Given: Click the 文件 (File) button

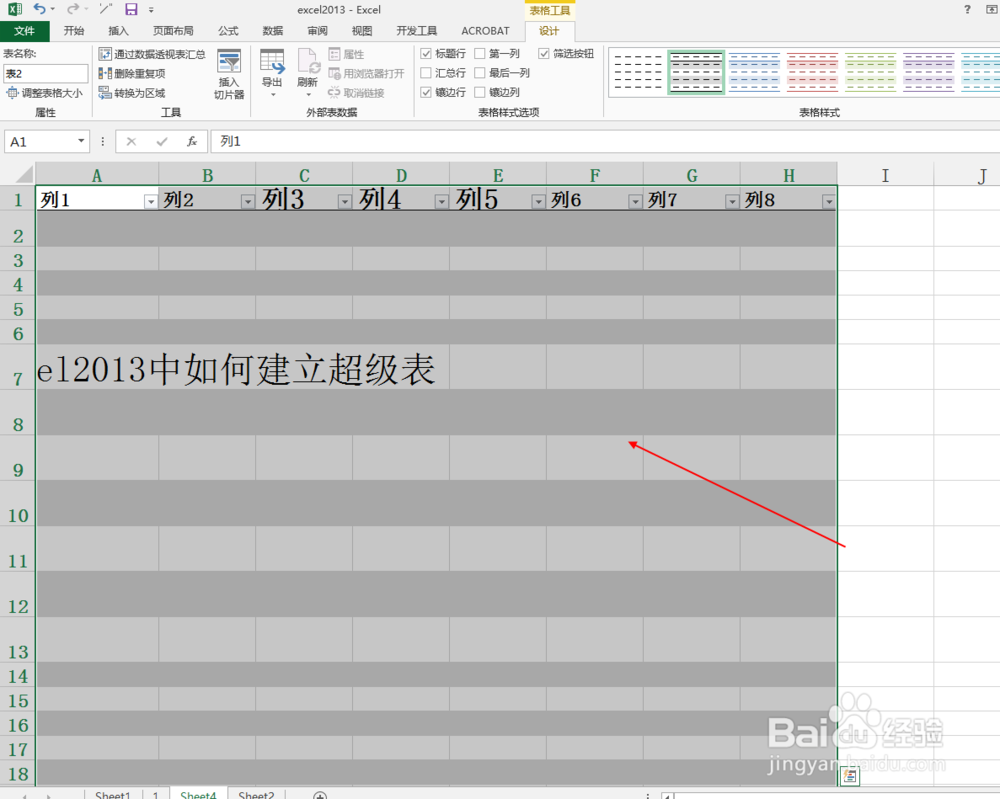Looking at the screenshot, I should click(x=25, y=30).
